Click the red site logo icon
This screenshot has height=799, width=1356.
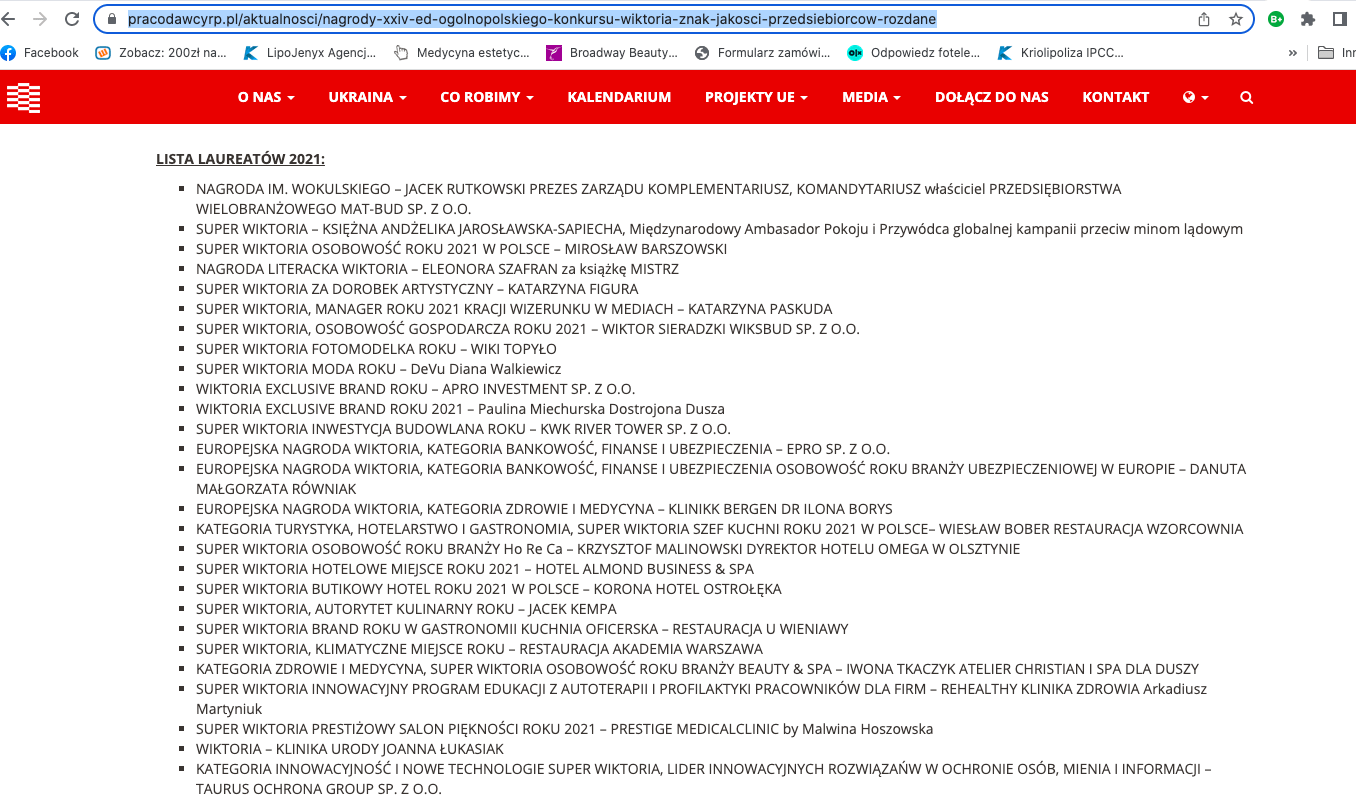pyautogui.click(x=23, y=97)
